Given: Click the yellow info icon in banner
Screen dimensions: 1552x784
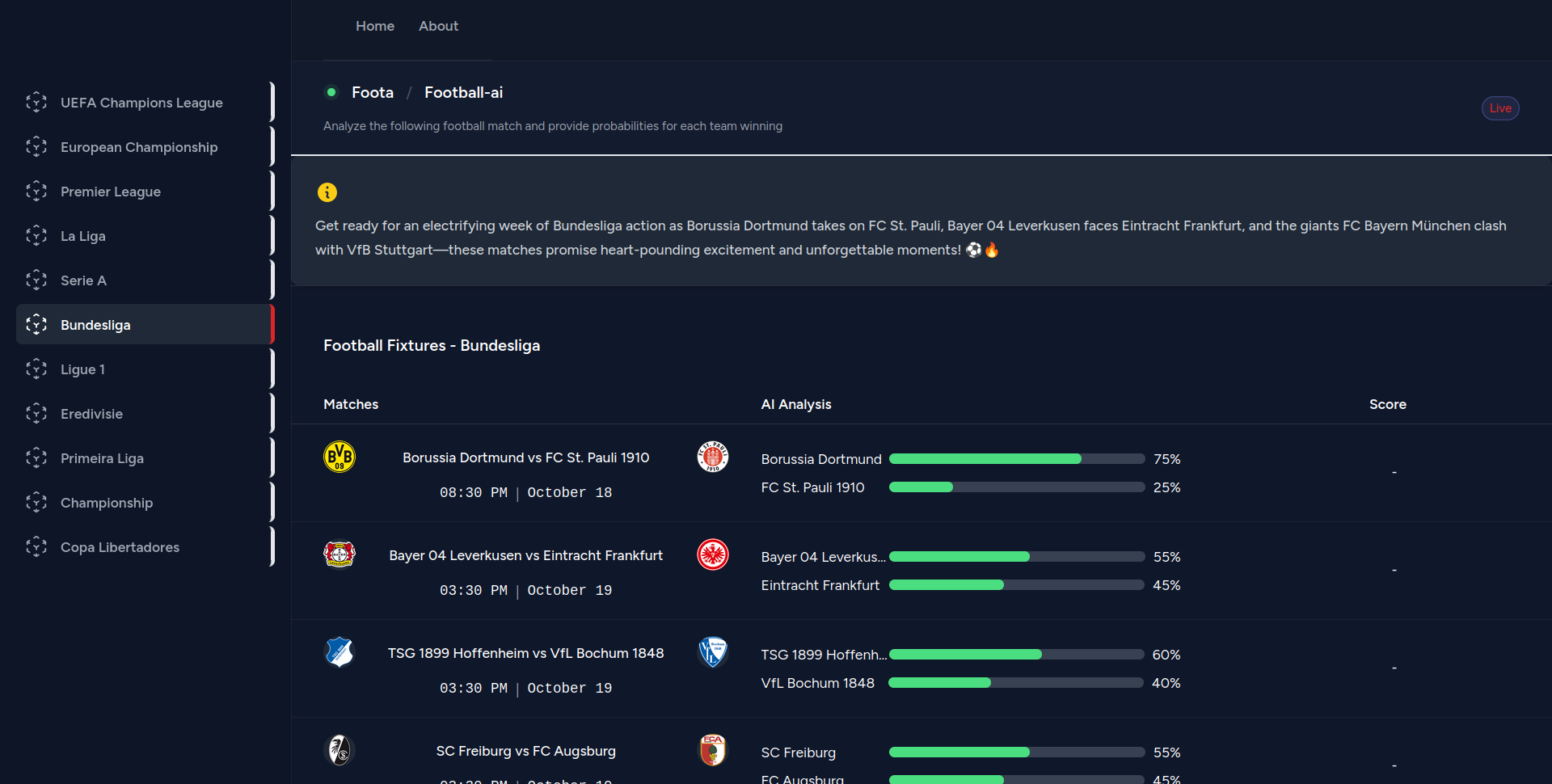Looking at the screenshot, I should point(327,192).
